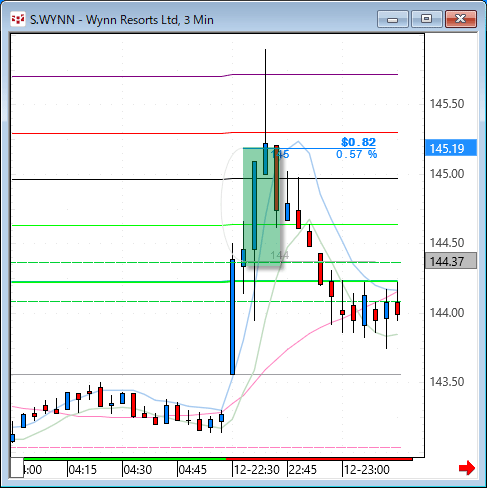Select the gray 144.37 price marker
487x488 pixels.
click(x=451, y=261)
